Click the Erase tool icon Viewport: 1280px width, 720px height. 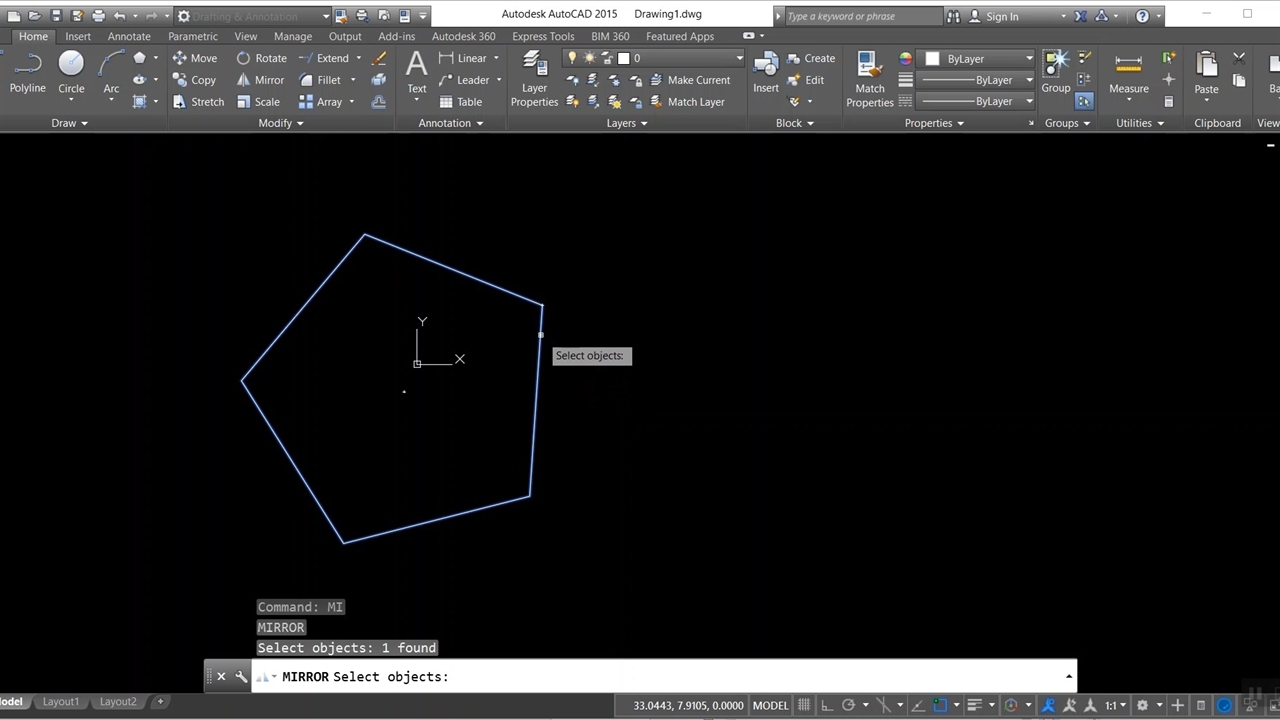[379, 59]
